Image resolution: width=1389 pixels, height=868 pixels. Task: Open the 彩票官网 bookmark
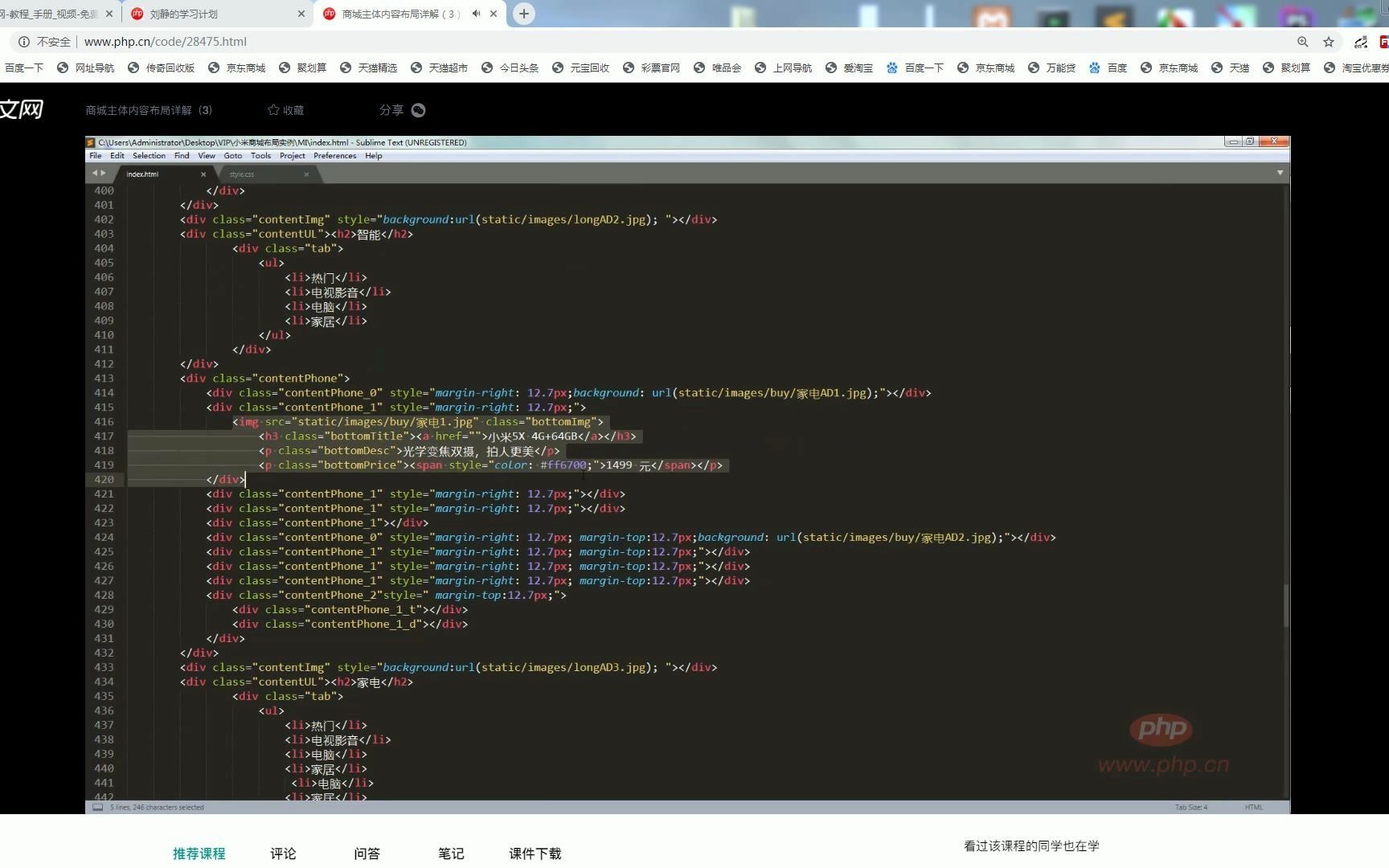click(651, 68)
